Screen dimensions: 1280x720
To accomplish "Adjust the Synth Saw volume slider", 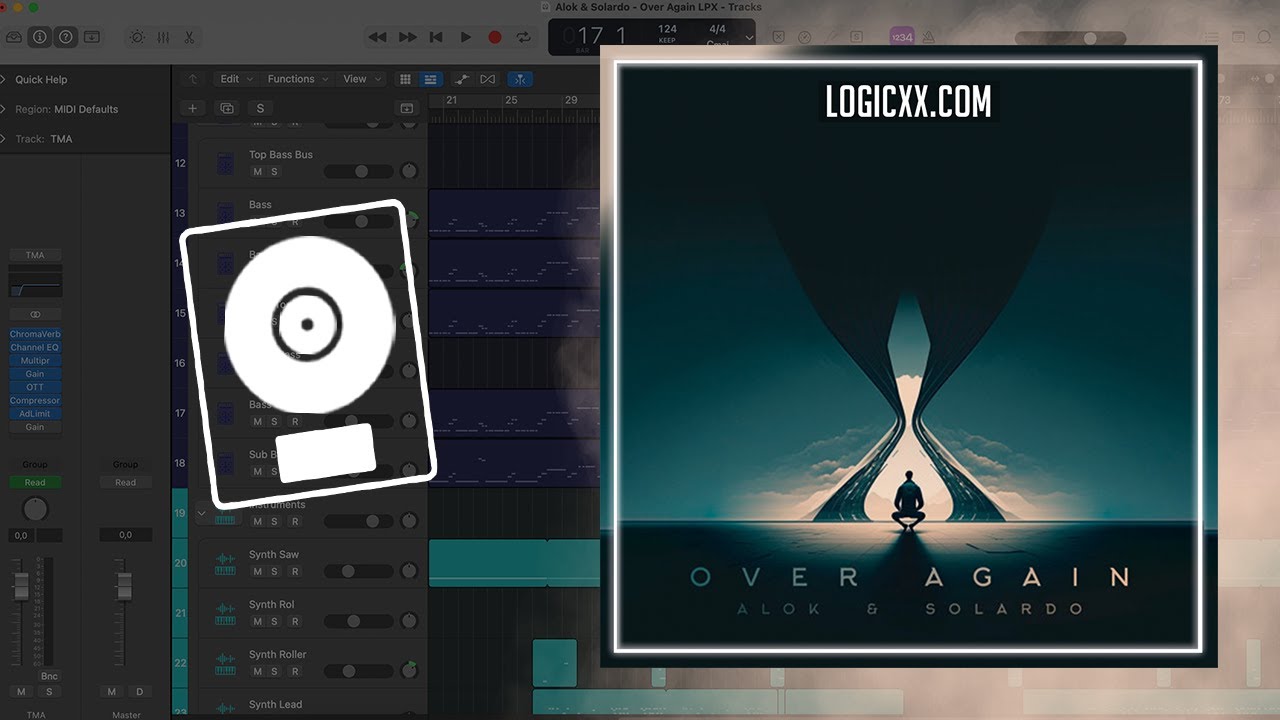I will pyautogui.click(x=359, y=571).
